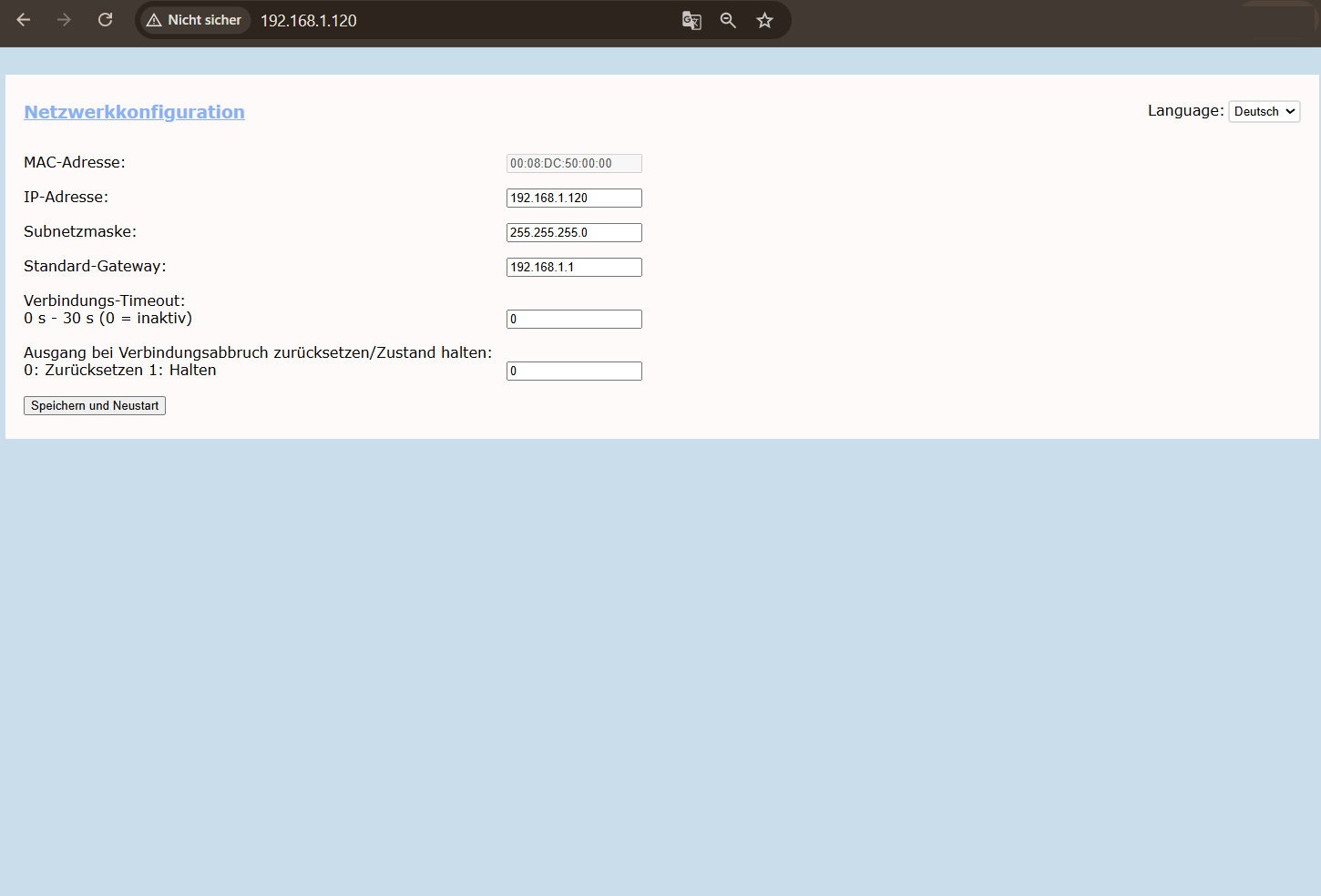Image resolution: width=1321 pixels, height=896 pixels.
Task: Click the greyed-out MAC-Adresse field
Action: [x=574, y=163]
